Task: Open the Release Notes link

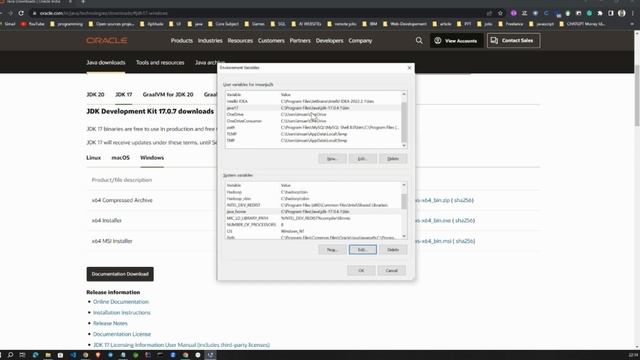Action: pos(110,323)
